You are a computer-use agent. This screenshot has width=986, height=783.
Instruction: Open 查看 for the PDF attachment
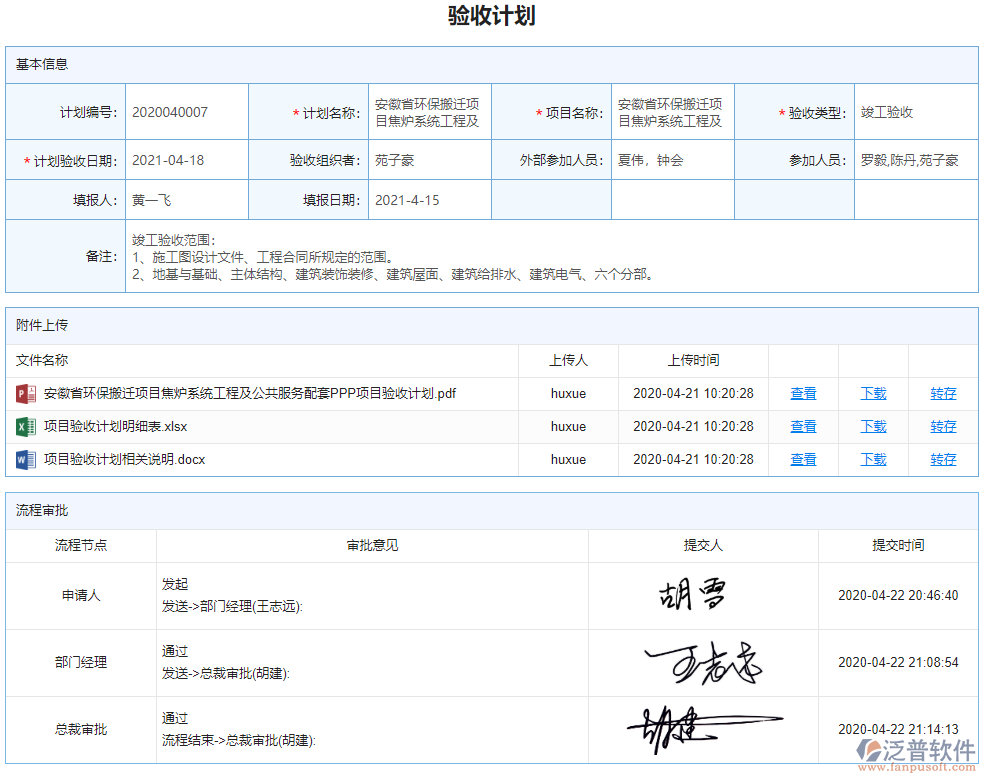click(x=803, y=393)
